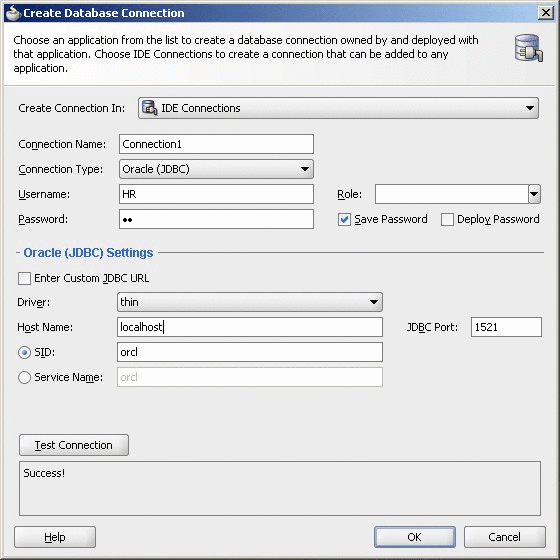This screenshot has width=560, height=560.
Task: Toggle the Save Password checkbox
Action: click(x=344, y=219)
